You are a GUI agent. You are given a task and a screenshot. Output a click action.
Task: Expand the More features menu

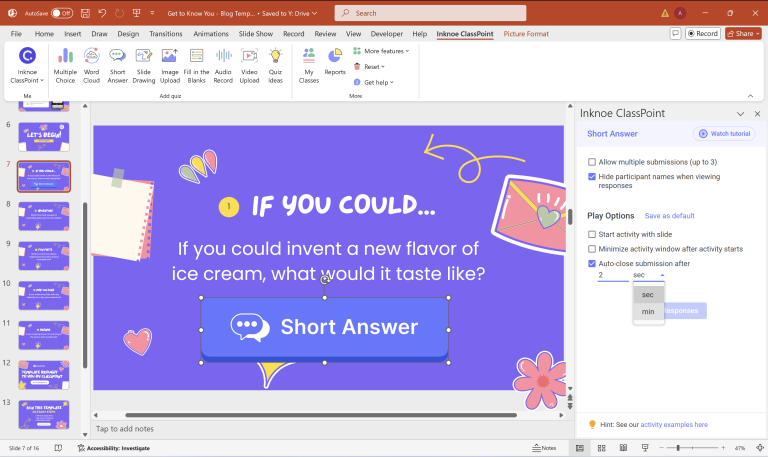click(x=381, y=51)
